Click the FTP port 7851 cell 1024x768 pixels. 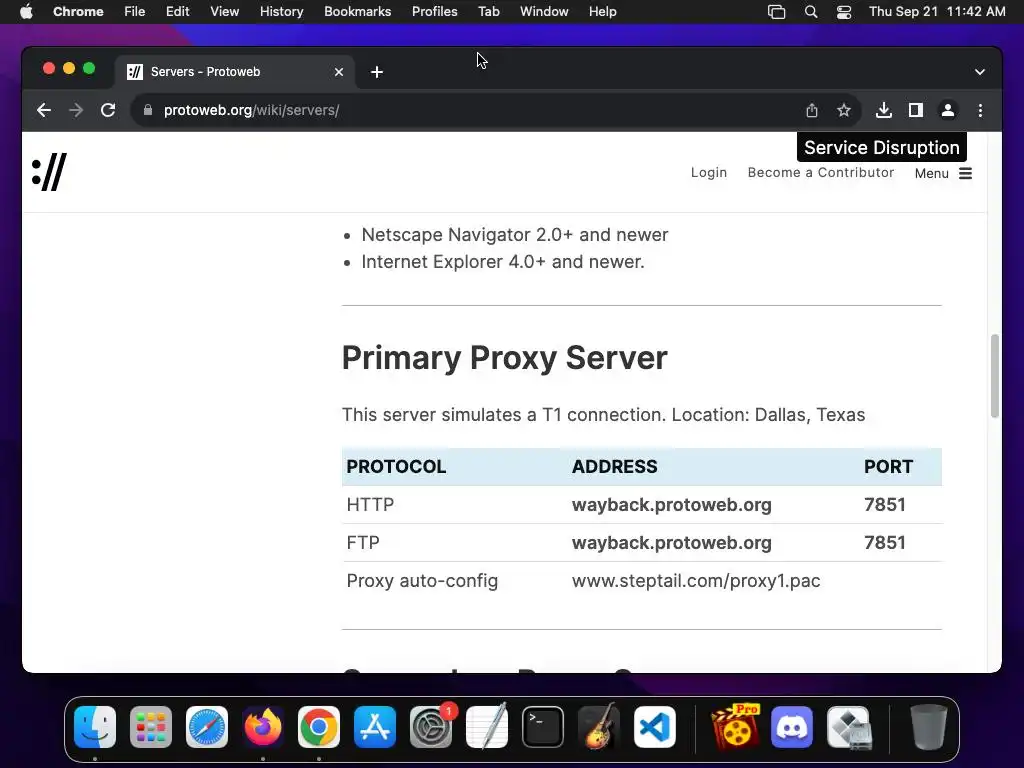(x=884, y=543)
